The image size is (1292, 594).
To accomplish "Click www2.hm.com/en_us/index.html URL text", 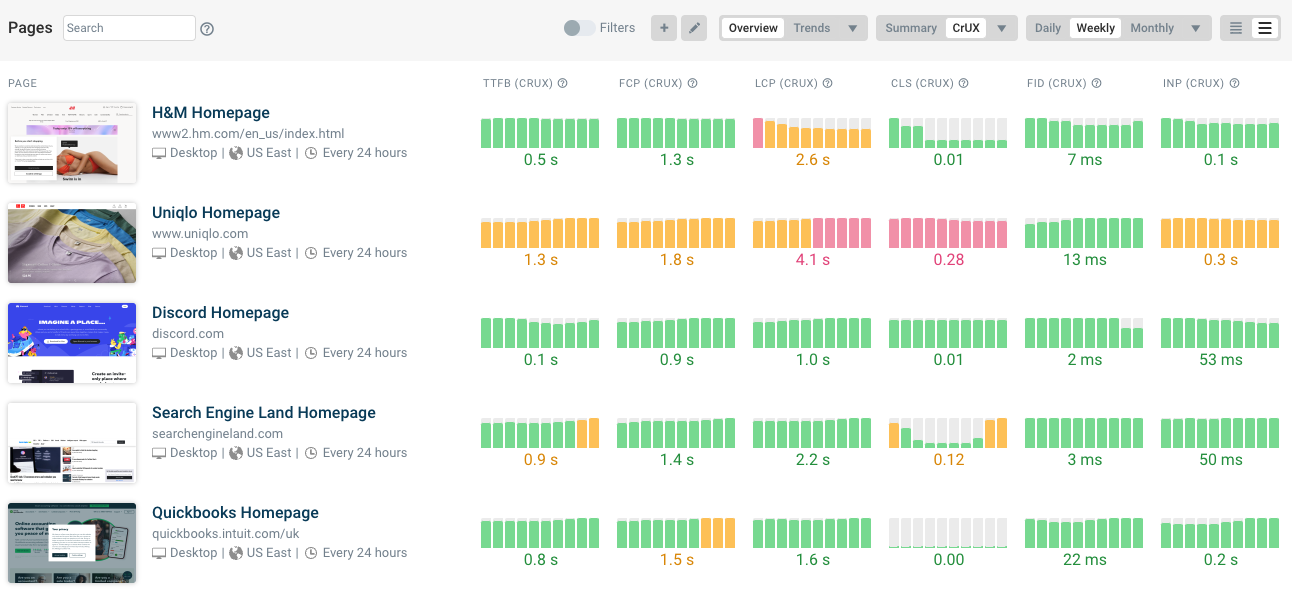I will tap(248, 133).
